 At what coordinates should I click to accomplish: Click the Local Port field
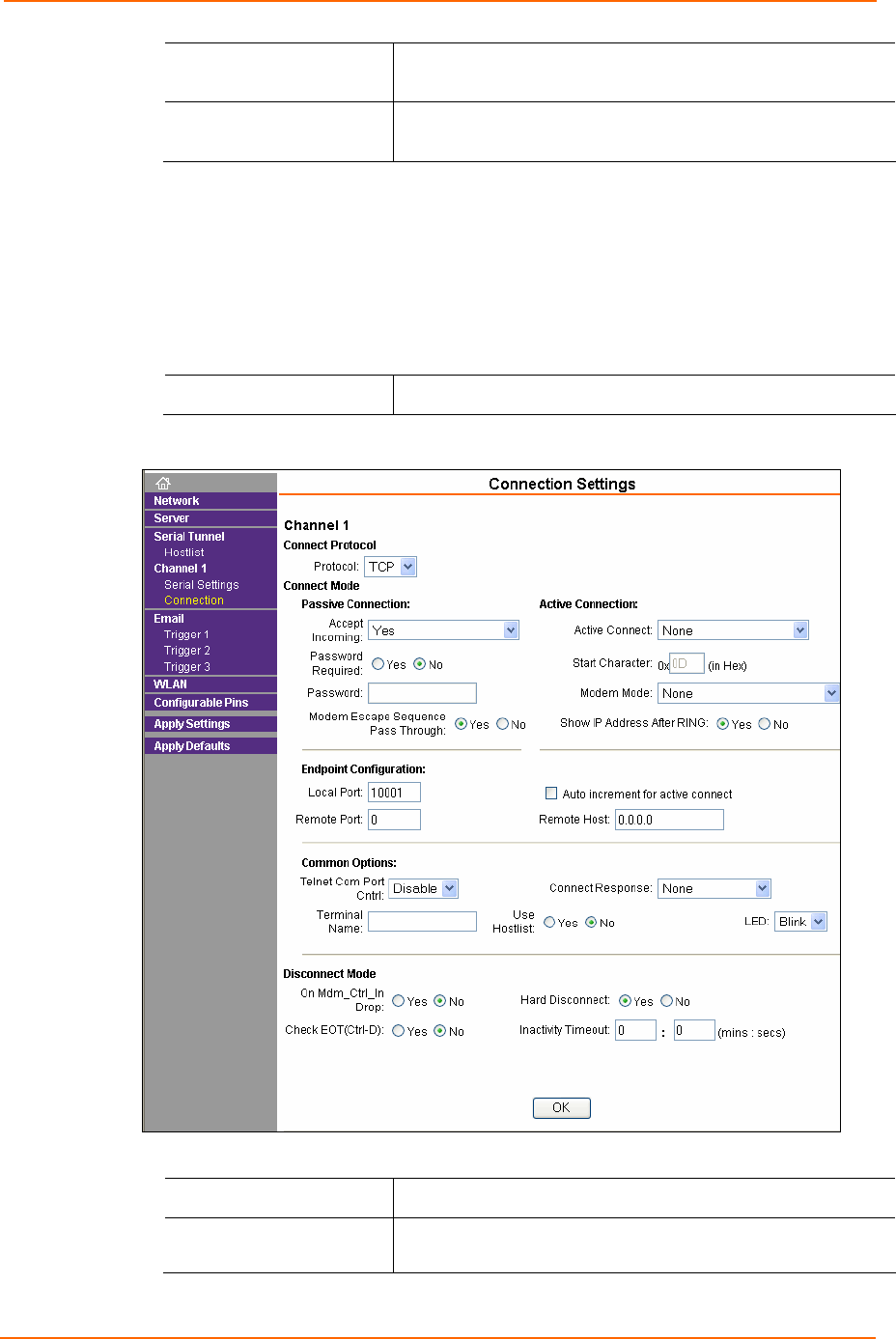(x=394, y=793)
